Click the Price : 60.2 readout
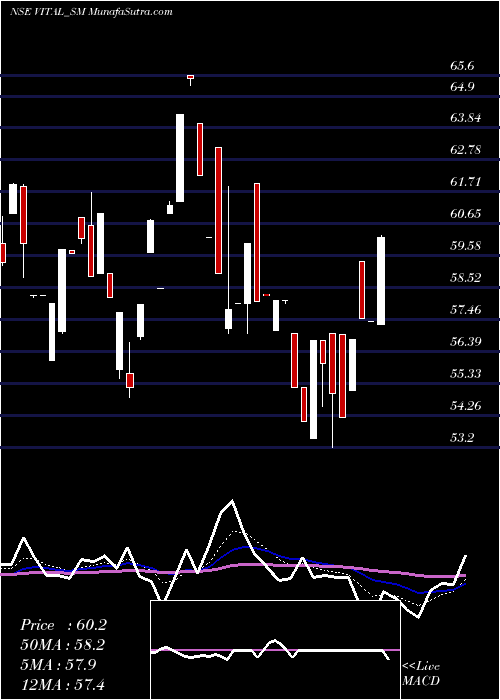Image resolution: width=500 pixels, height=700 pixels. (x=63, y=625)
